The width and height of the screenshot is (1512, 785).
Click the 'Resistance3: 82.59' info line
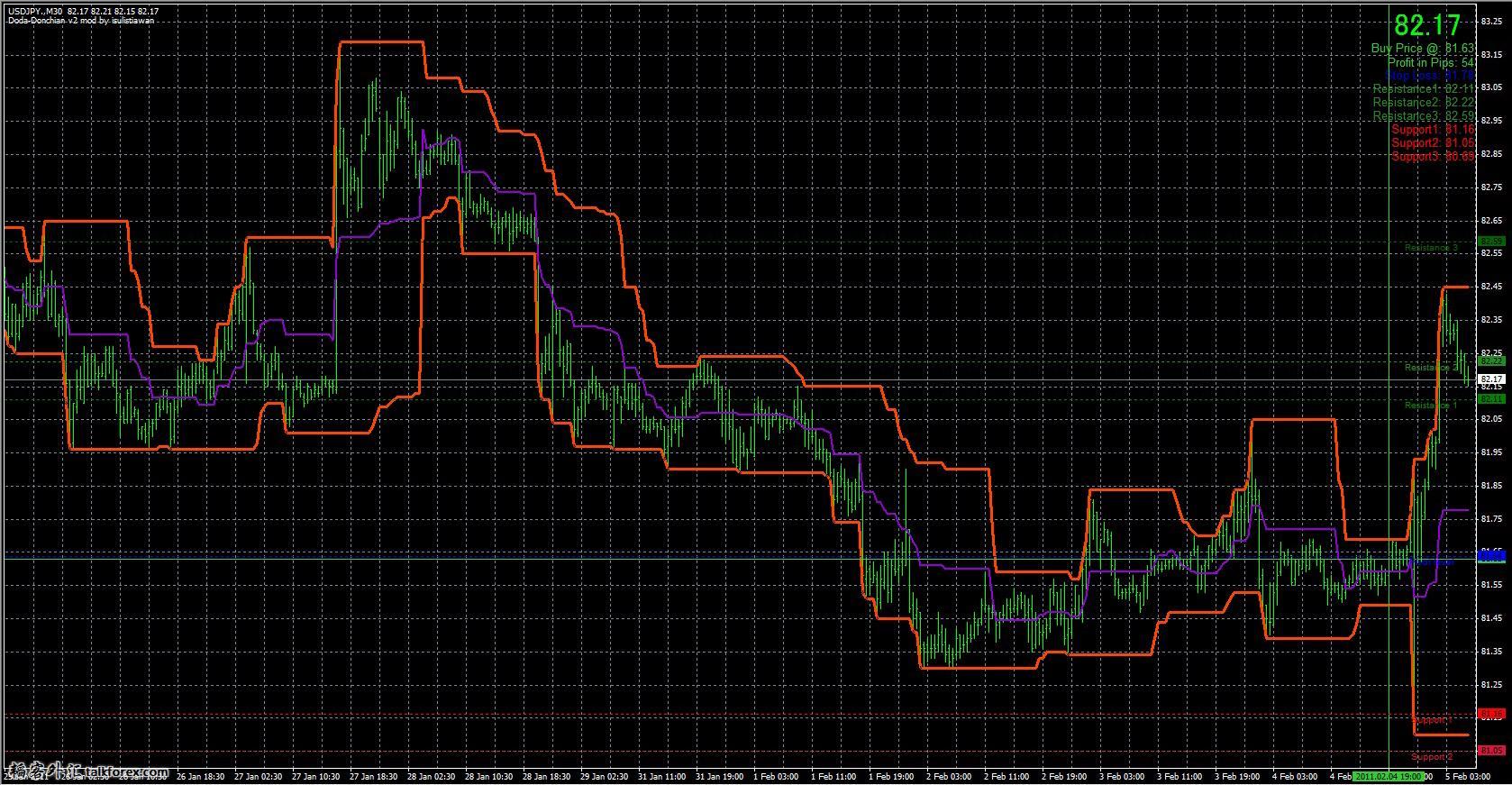pyautogui.click(x=1424, y=116)
